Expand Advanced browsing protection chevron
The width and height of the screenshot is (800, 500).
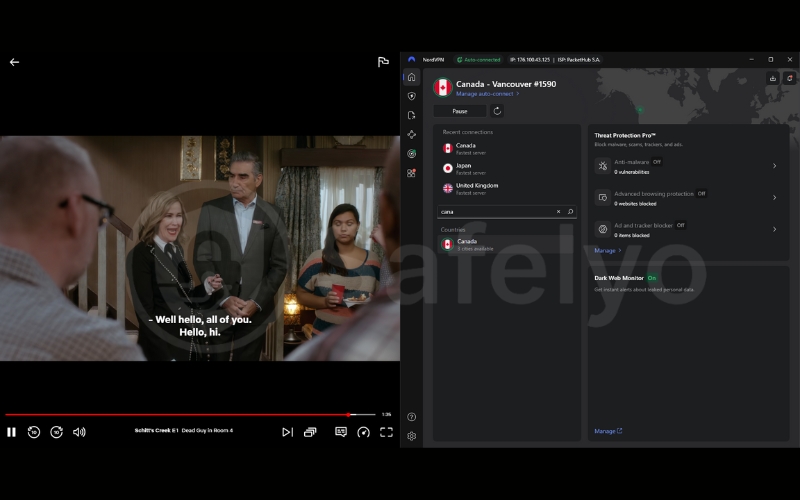click(774, 197)
